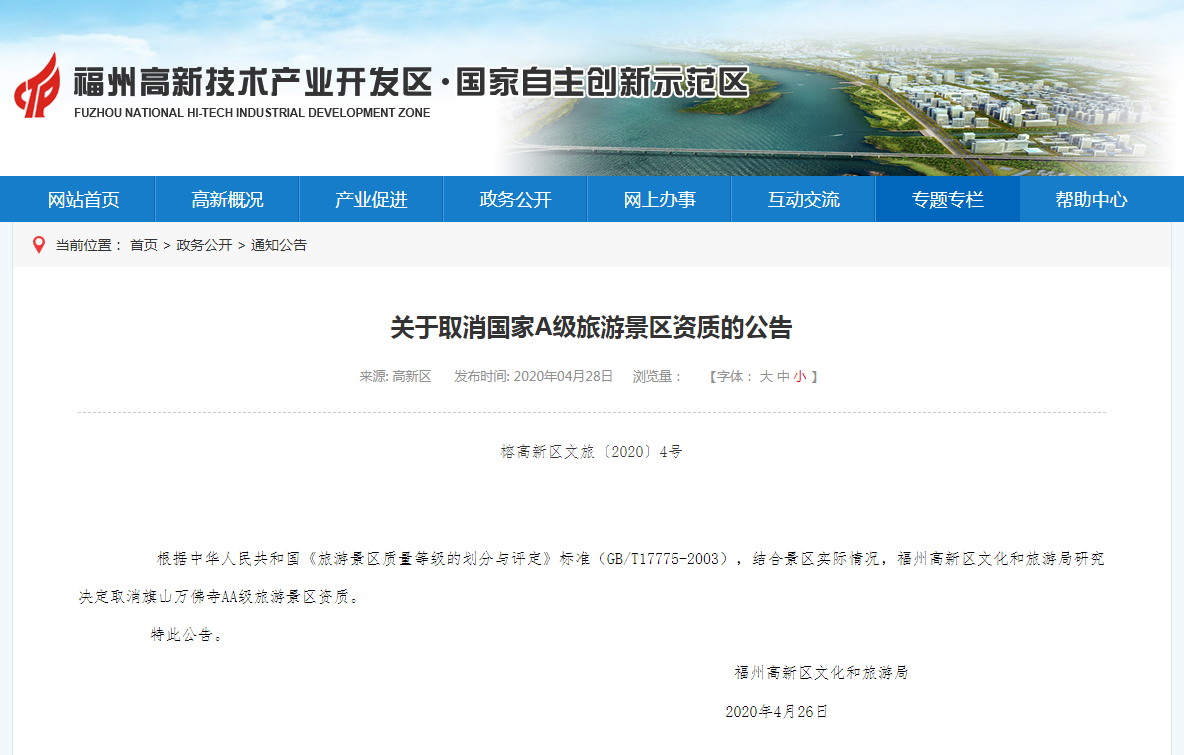1184x755 pixels.
Task: Click the document number 榕高新区文旅〔2020〕4号
Action: [x=591, y=452]
